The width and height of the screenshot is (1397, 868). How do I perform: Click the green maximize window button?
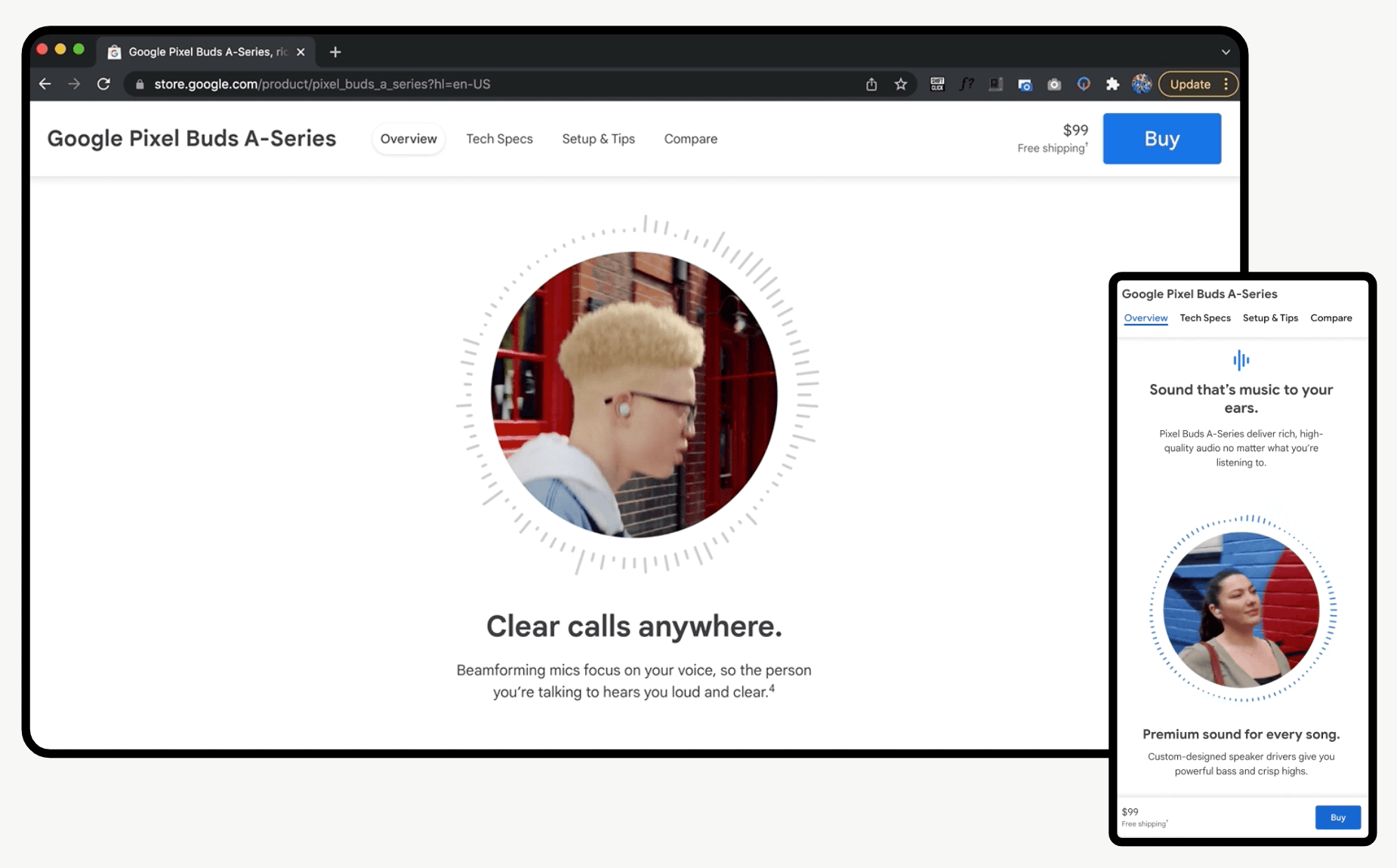point(79,49)
